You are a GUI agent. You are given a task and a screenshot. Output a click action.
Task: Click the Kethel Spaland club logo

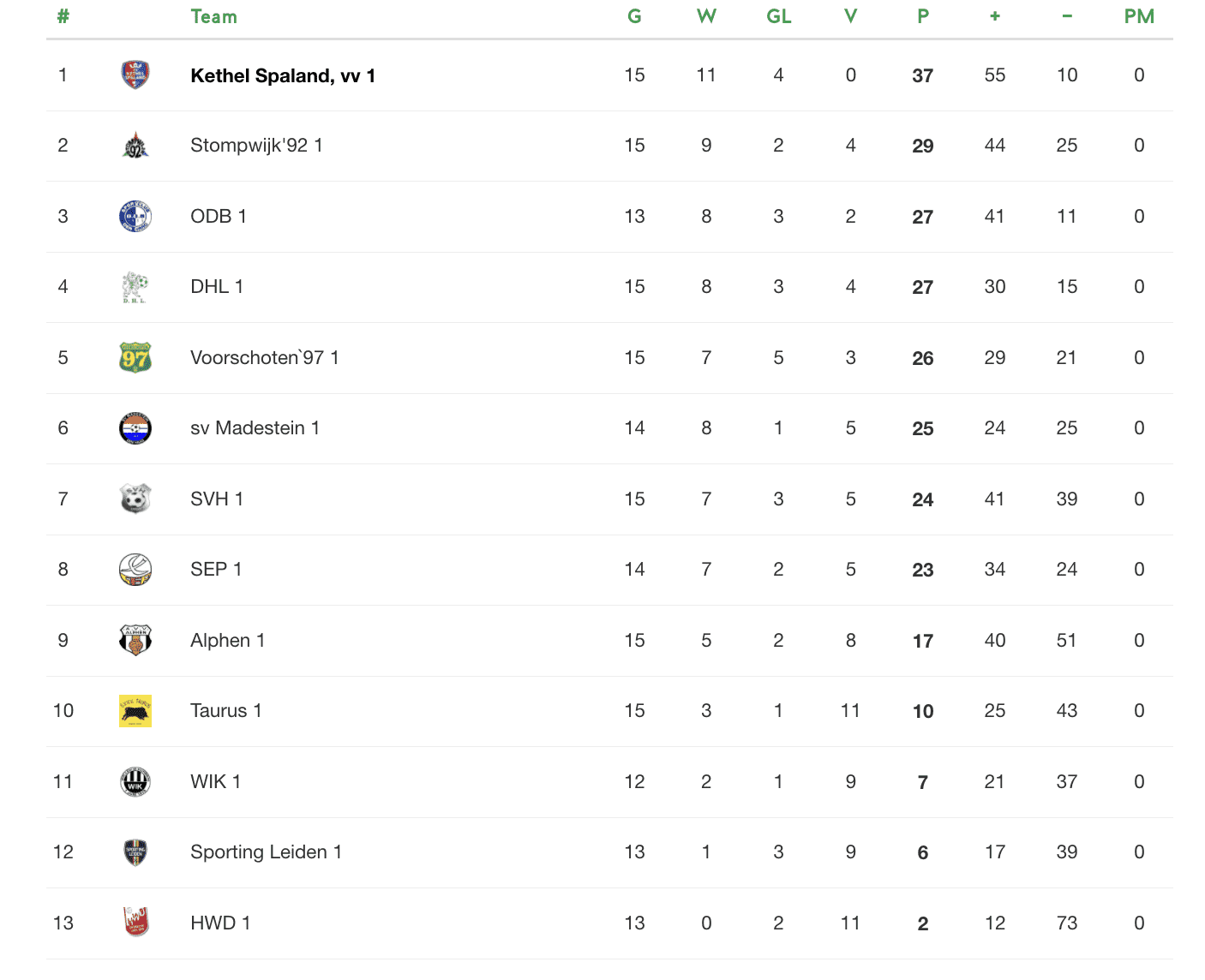tap(135, 75)
